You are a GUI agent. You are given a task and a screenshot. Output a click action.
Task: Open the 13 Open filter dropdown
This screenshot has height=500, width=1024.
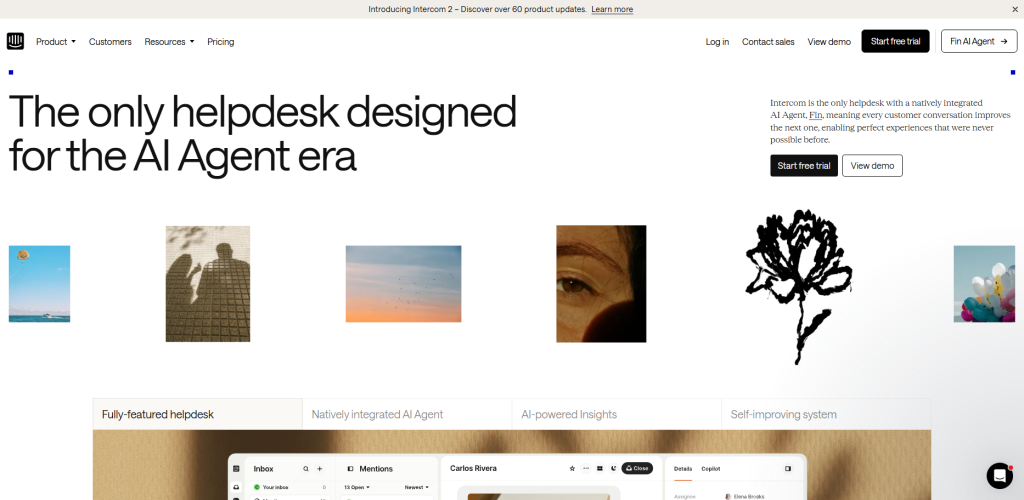tap(357, 487)
